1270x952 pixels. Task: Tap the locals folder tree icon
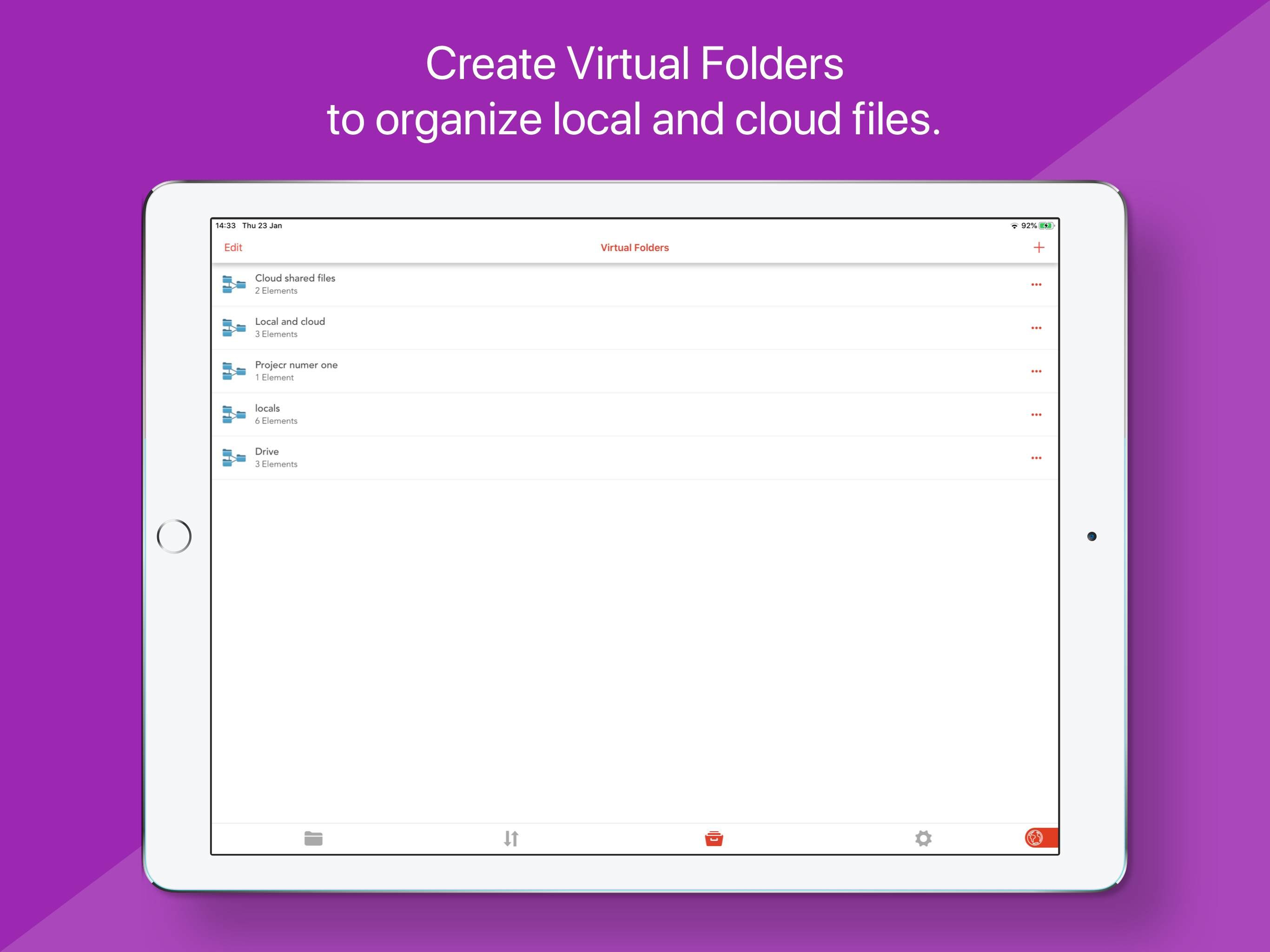234,415
